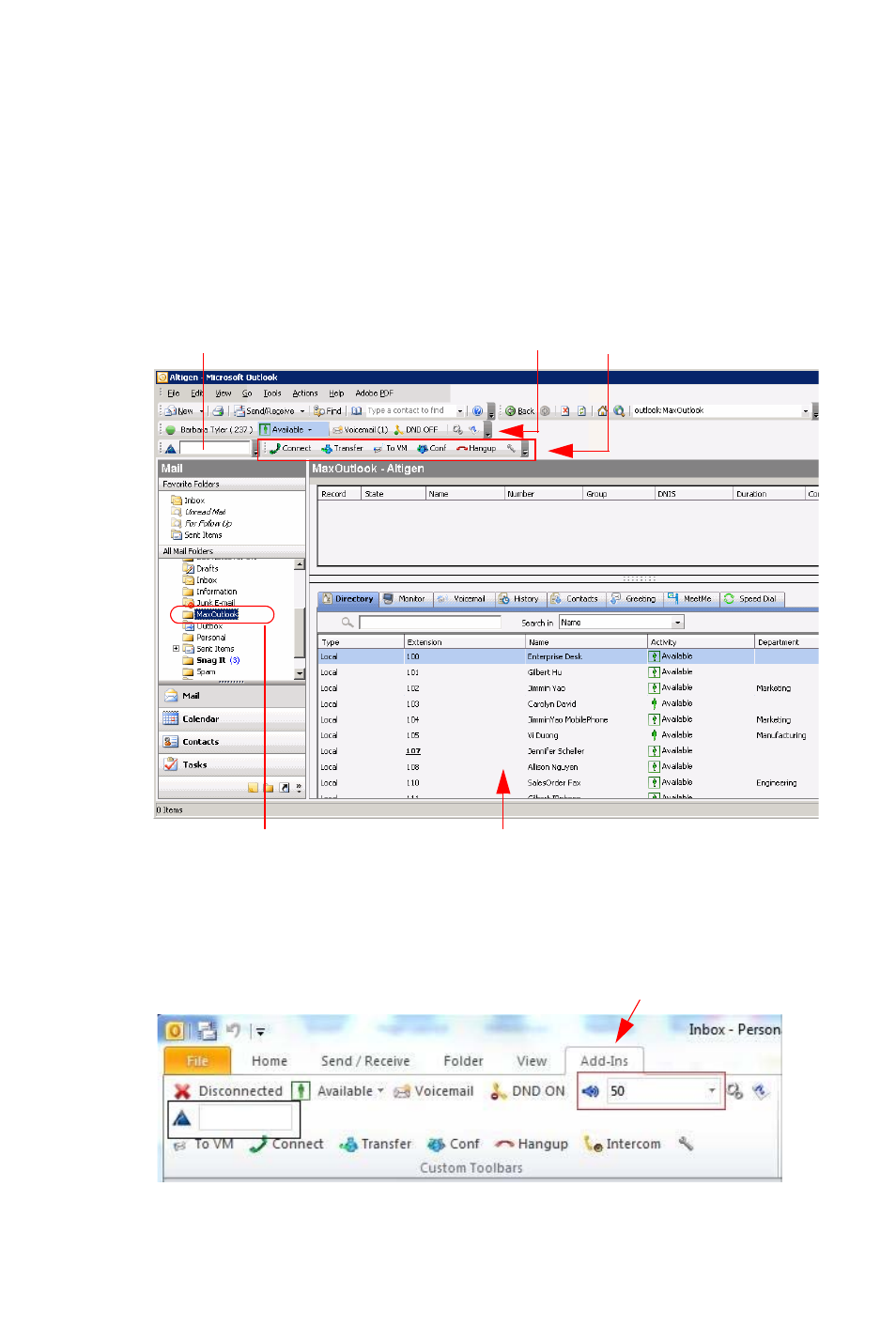Click the speaker volume icon in the ribbon

(x=591, y=1091)
